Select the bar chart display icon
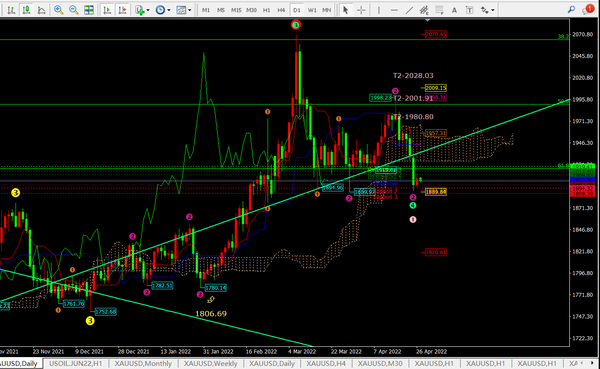The height and width of the screenshot is (369, 600). click(11, 10)
